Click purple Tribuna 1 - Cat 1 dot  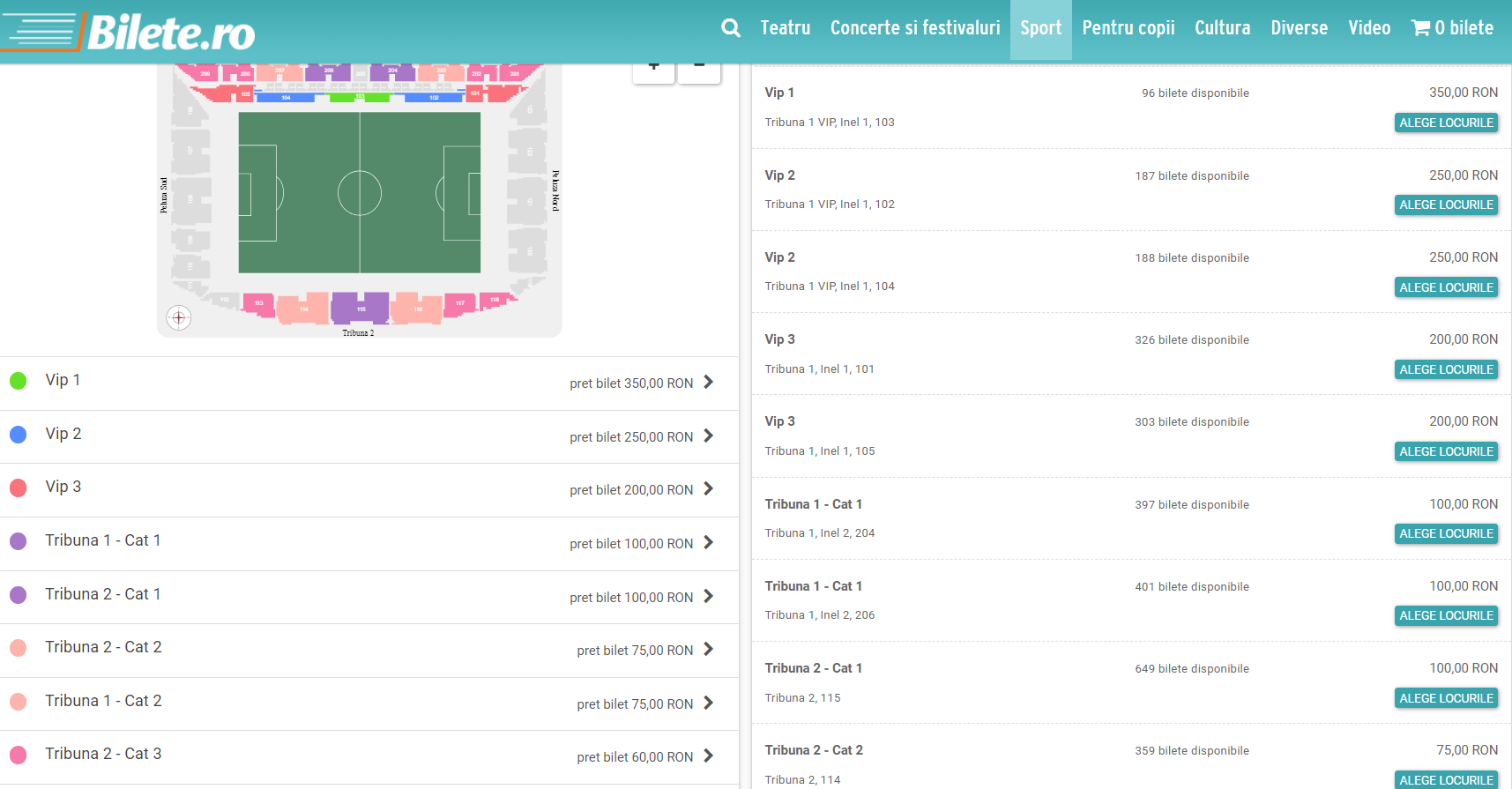[18, 541]
